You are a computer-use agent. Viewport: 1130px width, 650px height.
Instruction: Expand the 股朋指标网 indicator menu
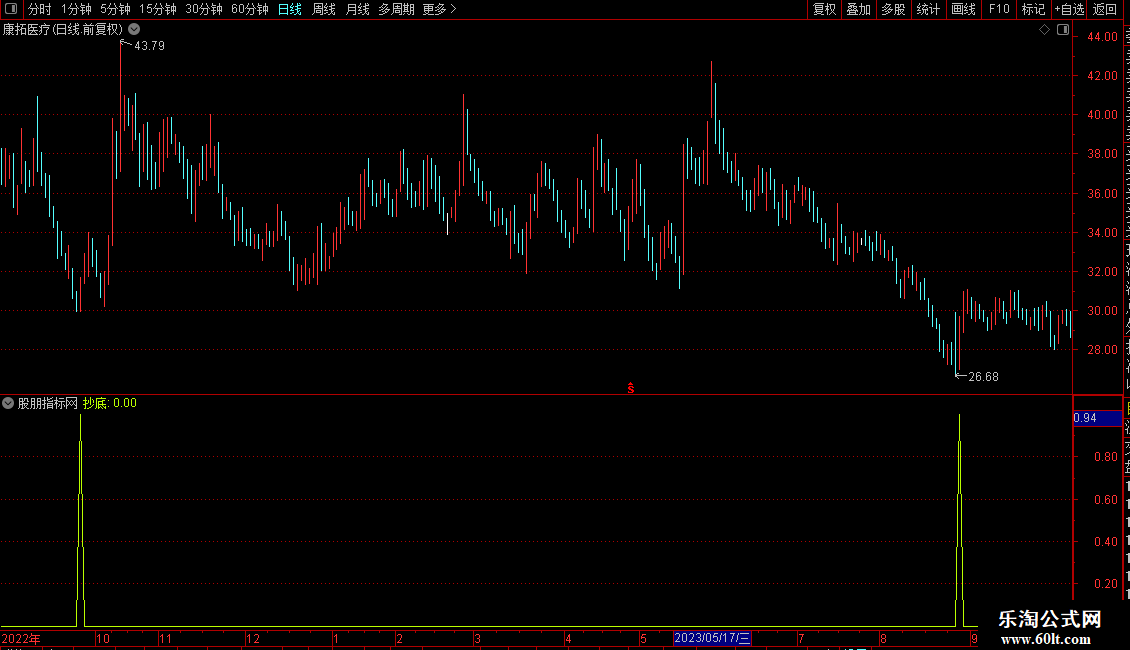click(x=8, y=403)
